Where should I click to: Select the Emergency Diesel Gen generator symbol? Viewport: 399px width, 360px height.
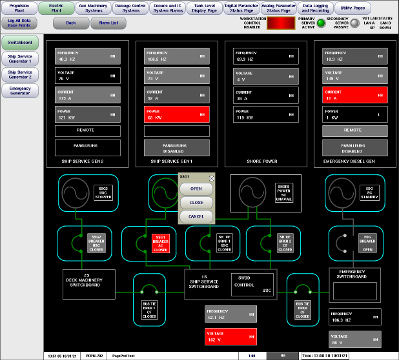(342, 192)
